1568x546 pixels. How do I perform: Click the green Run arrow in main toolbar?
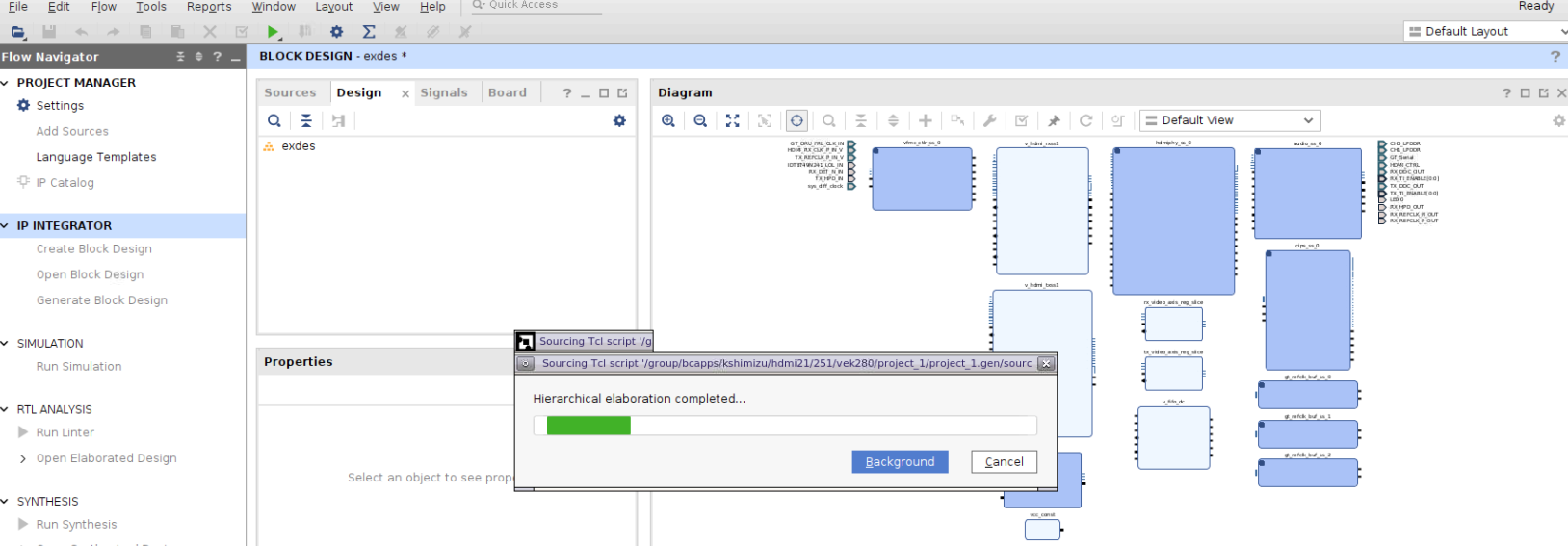click(273, 32)
